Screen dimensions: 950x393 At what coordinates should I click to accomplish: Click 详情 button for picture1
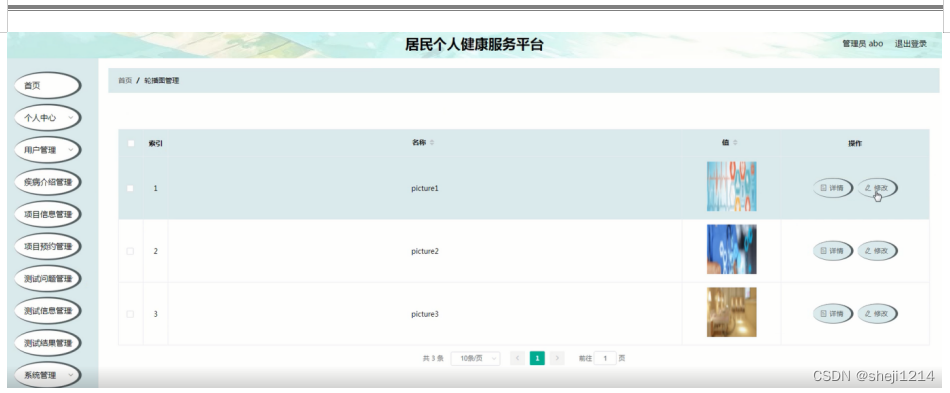click(x=832, y=188)
